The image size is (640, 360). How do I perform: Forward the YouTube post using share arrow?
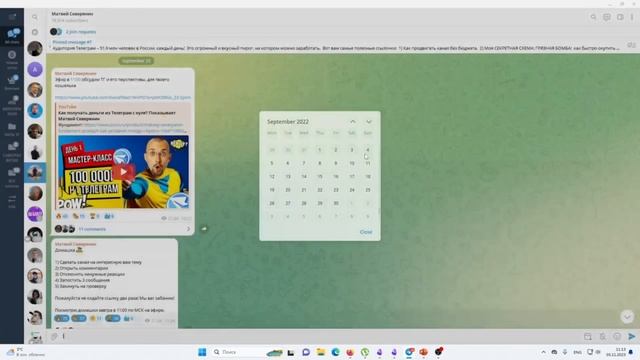[204, 229]
